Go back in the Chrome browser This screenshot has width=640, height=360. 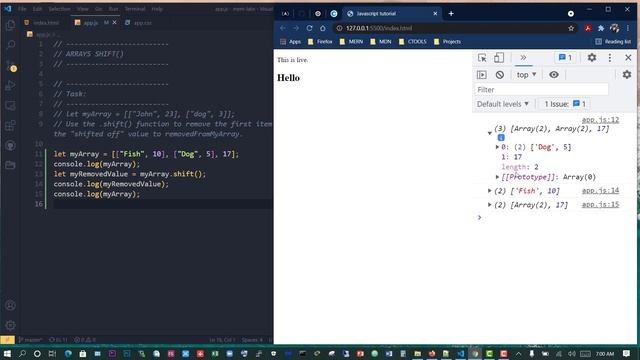pyautogui.click(x=282, y=28)
